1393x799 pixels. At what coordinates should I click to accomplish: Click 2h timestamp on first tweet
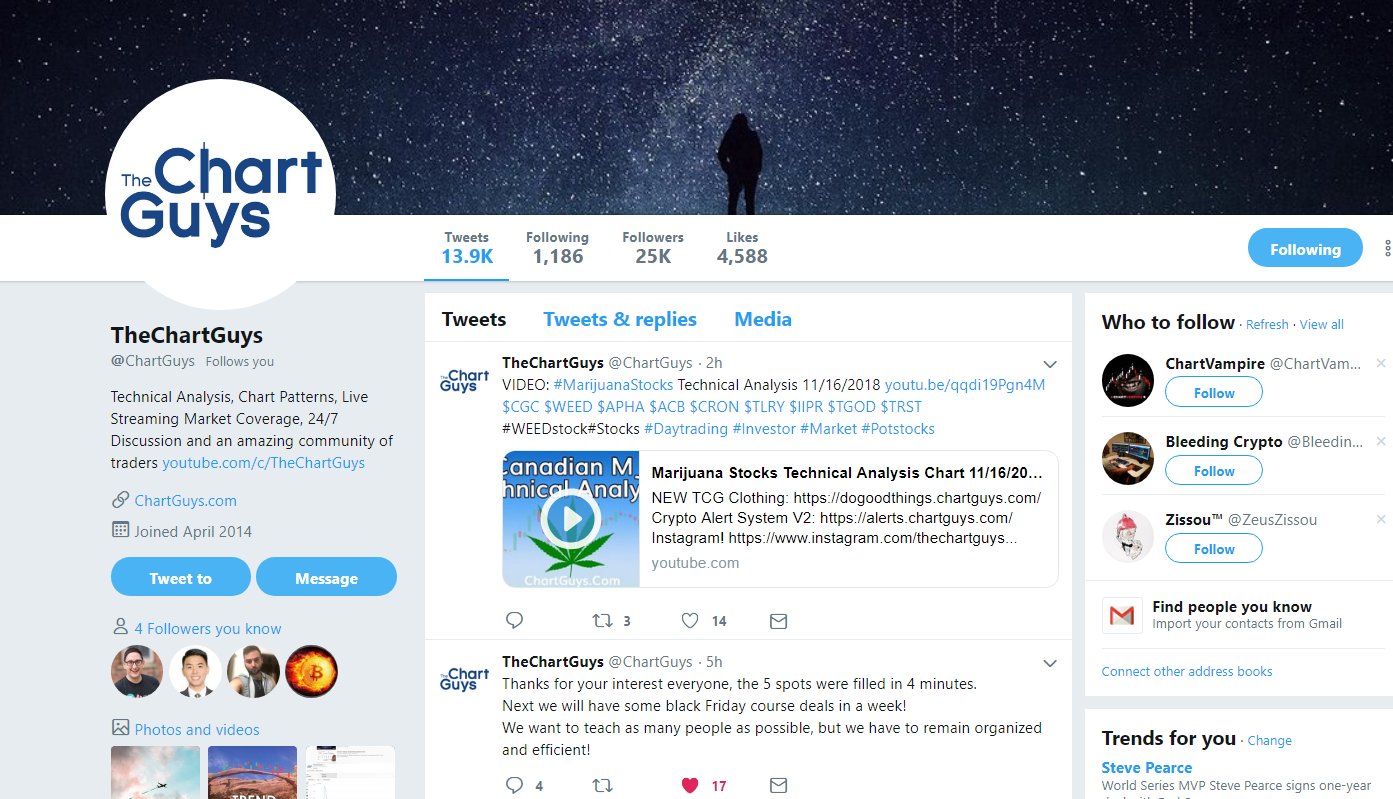(x=714, y=363)
